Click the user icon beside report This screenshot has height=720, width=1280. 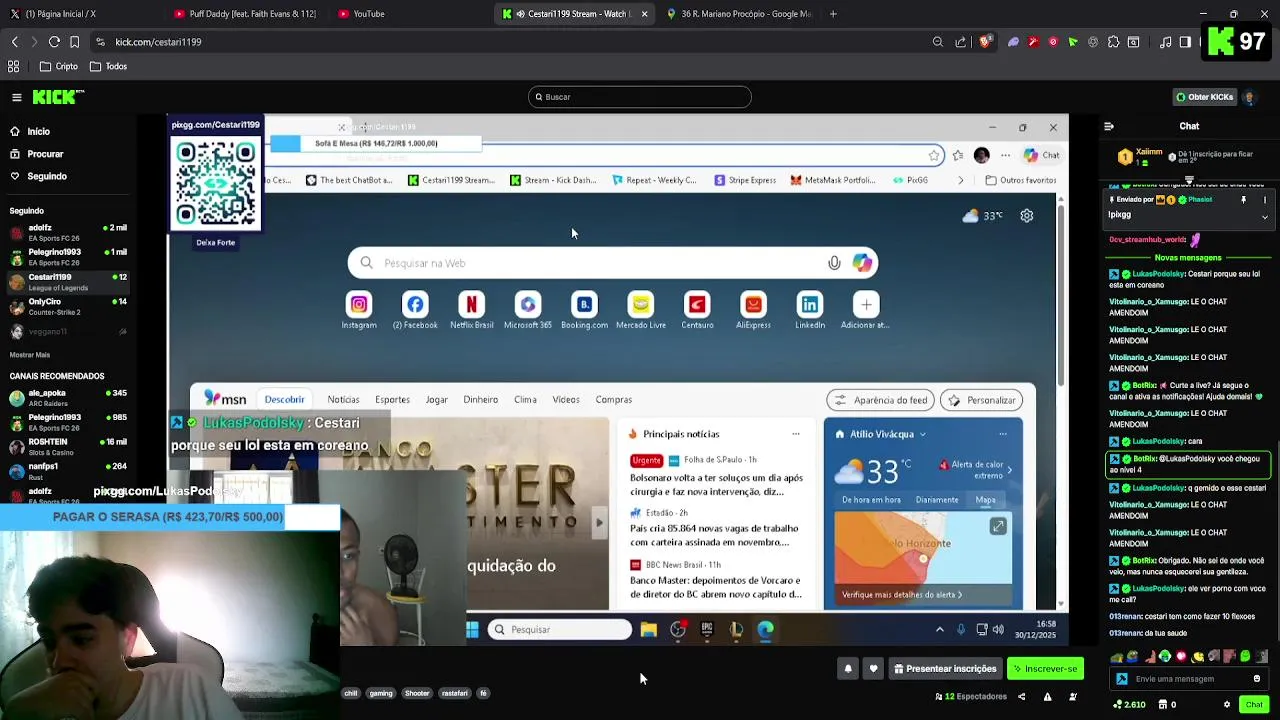[1073, 697]
